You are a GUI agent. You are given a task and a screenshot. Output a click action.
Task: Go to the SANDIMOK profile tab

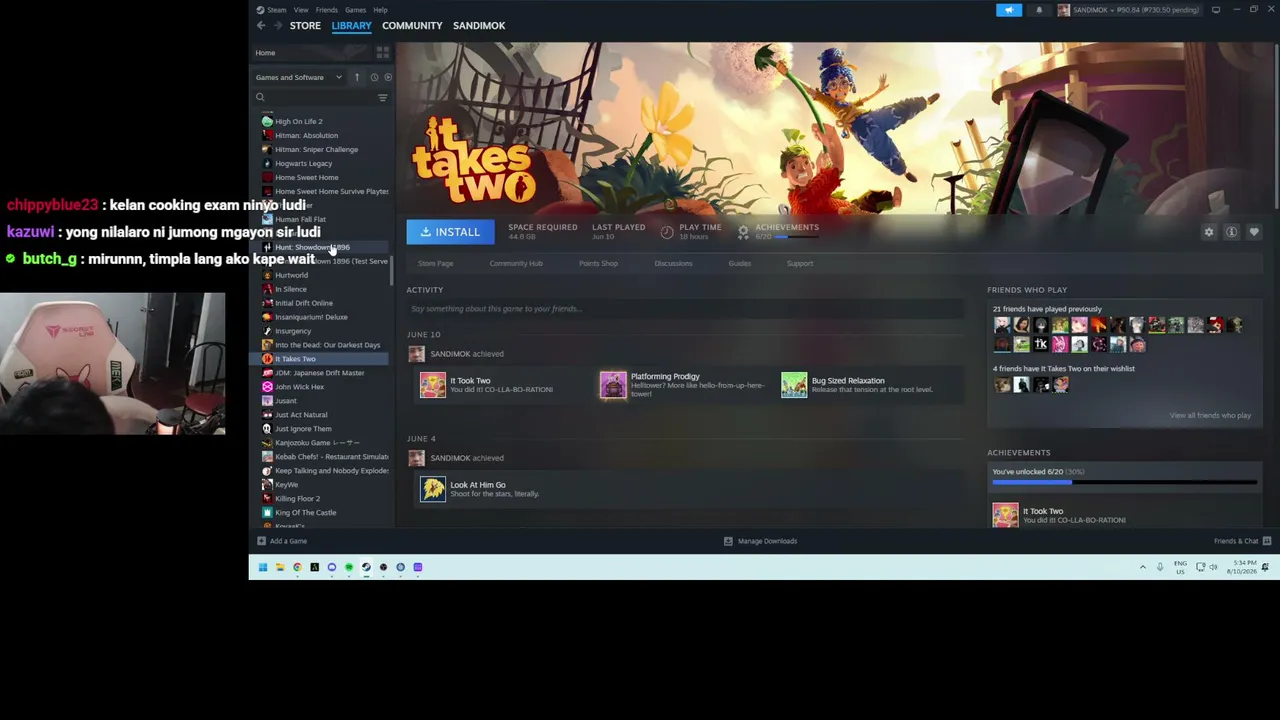point(479,26)
